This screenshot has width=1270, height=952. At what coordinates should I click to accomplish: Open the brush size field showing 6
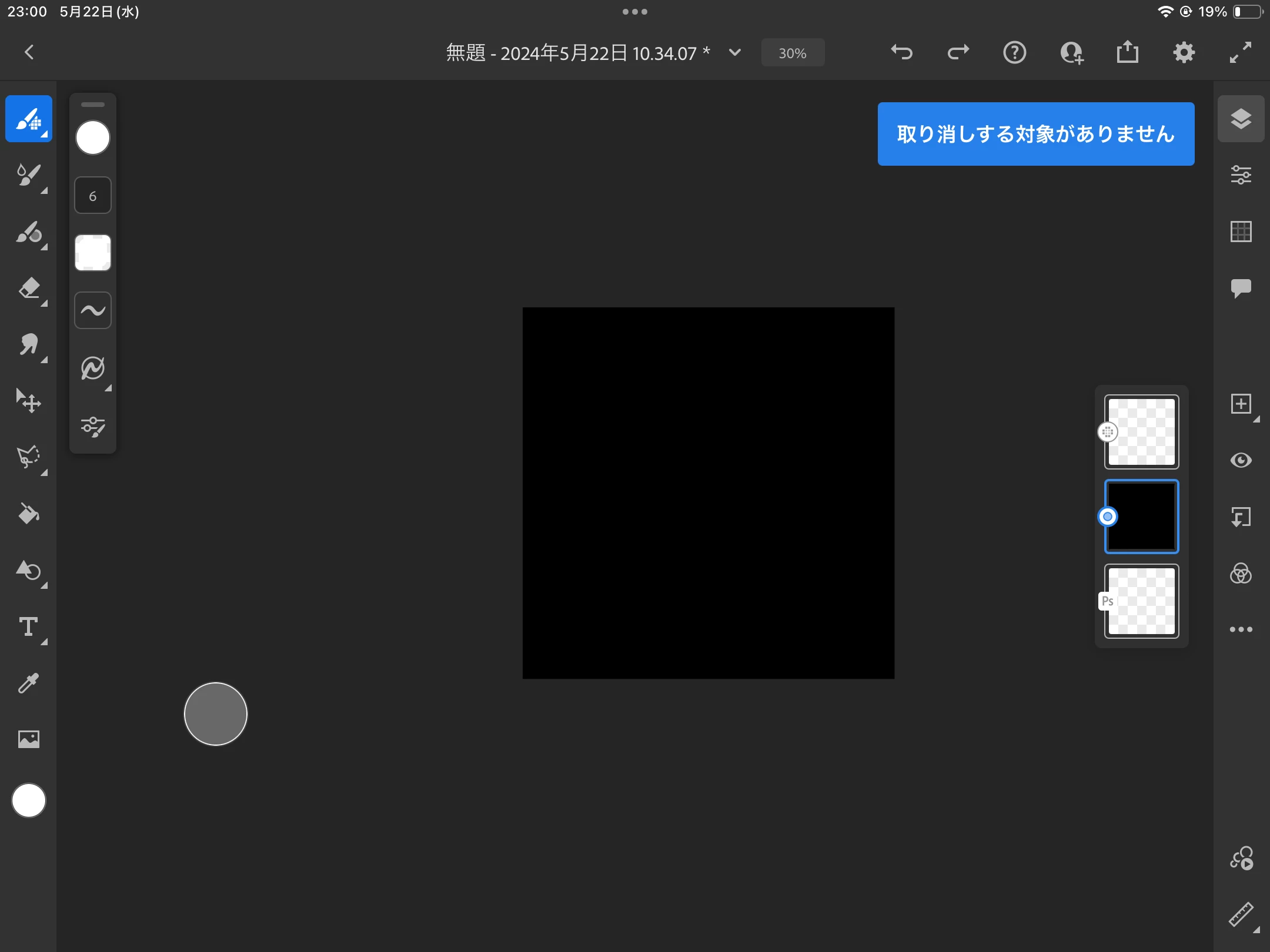click(93, 196)
